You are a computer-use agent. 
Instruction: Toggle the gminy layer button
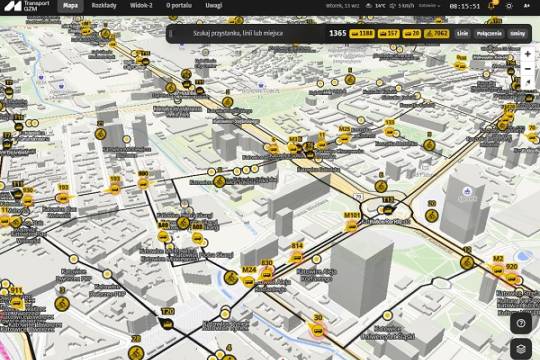(517, 34)
